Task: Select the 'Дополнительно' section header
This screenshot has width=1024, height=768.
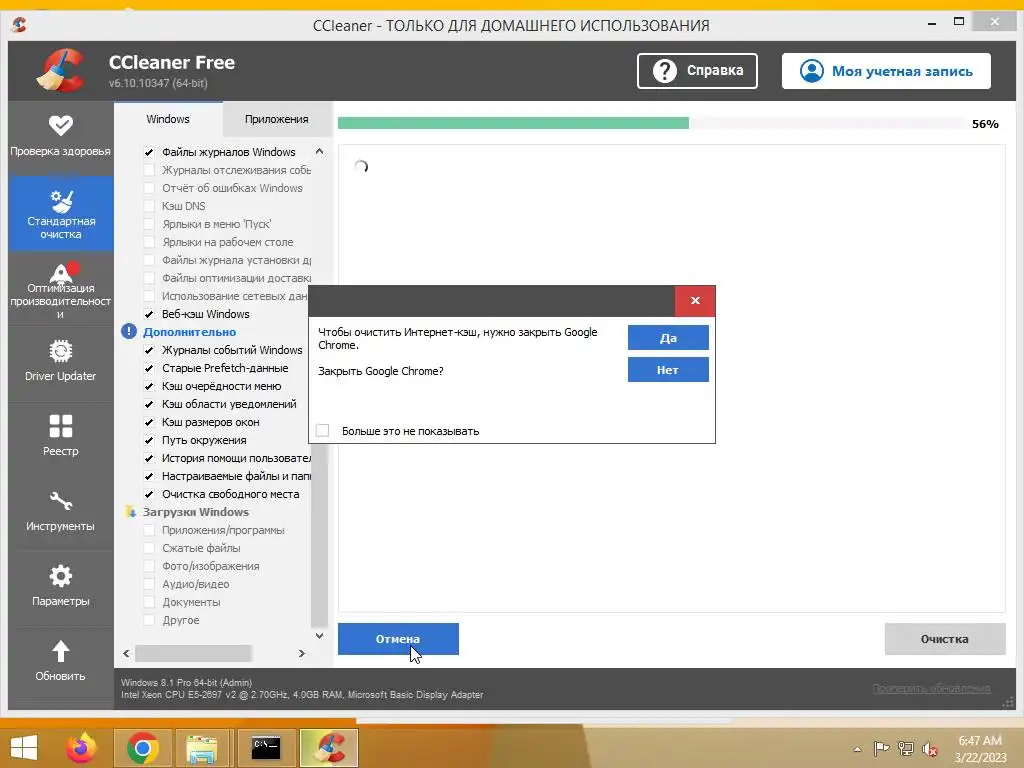Action: point(189,332)
